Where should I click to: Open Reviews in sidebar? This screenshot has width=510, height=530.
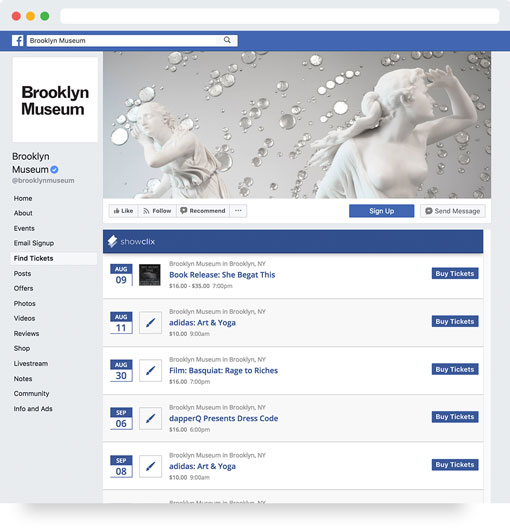pos(26,334)
